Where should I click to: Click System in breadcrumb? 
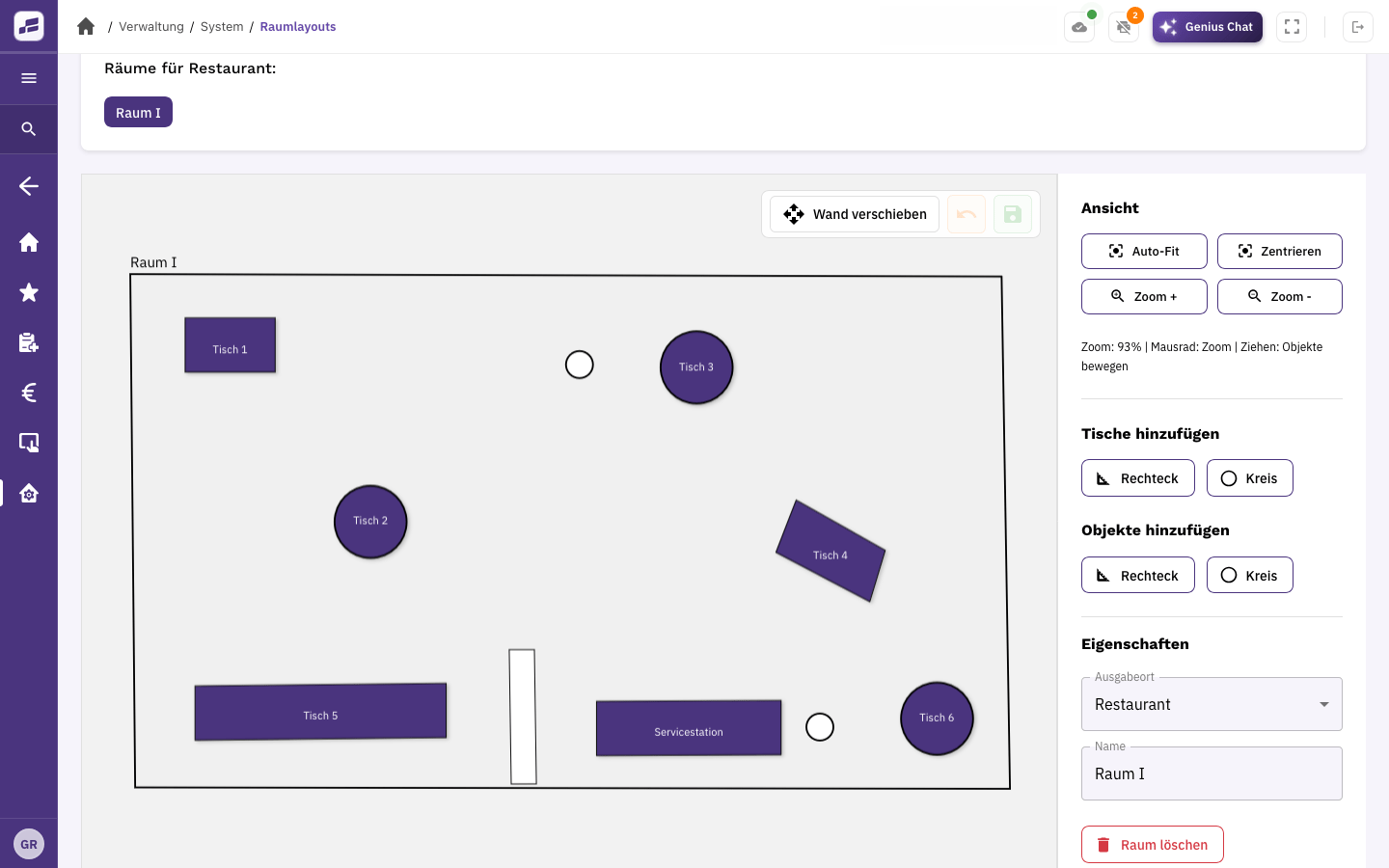pos(222,26)
